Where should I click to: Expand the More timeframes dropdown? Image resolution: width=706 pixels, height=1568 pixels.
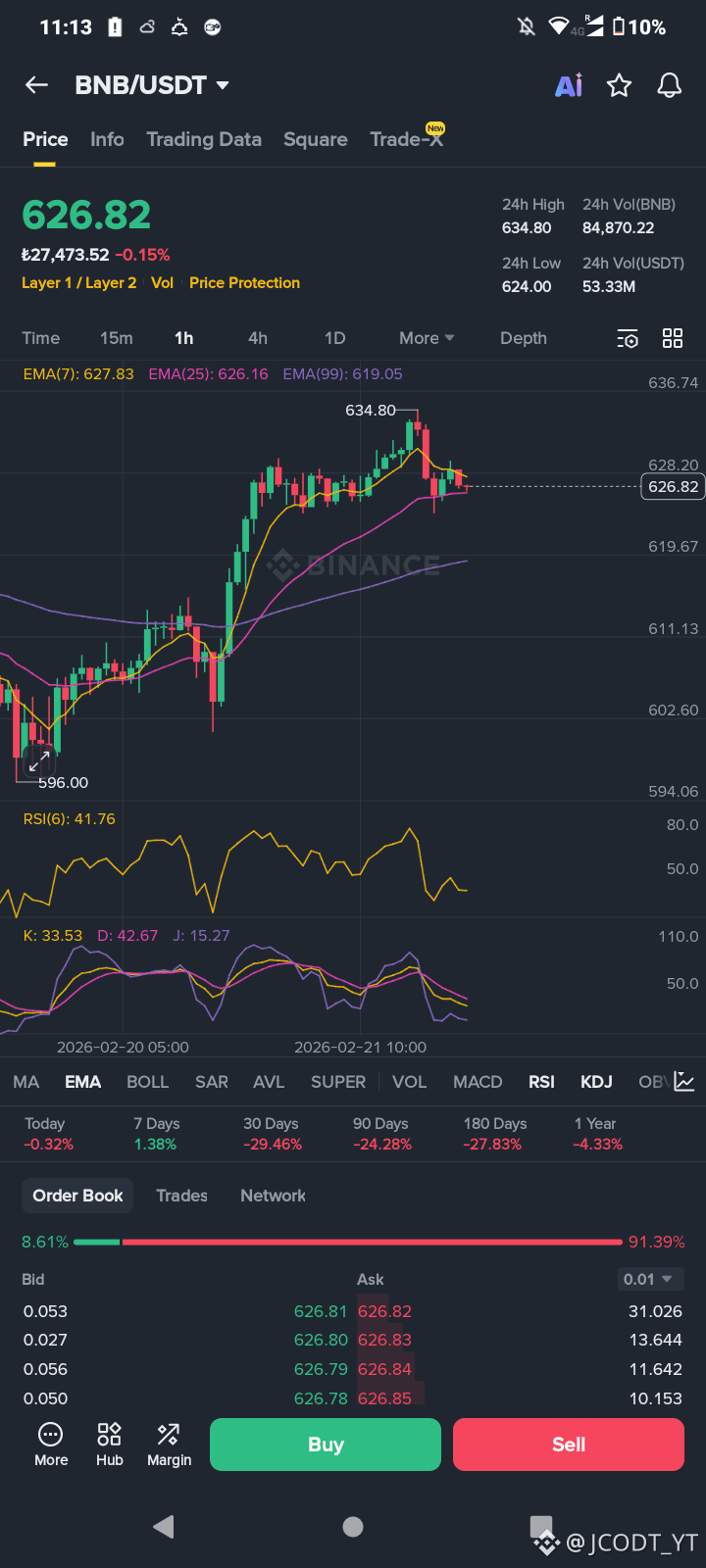[427, 338]
